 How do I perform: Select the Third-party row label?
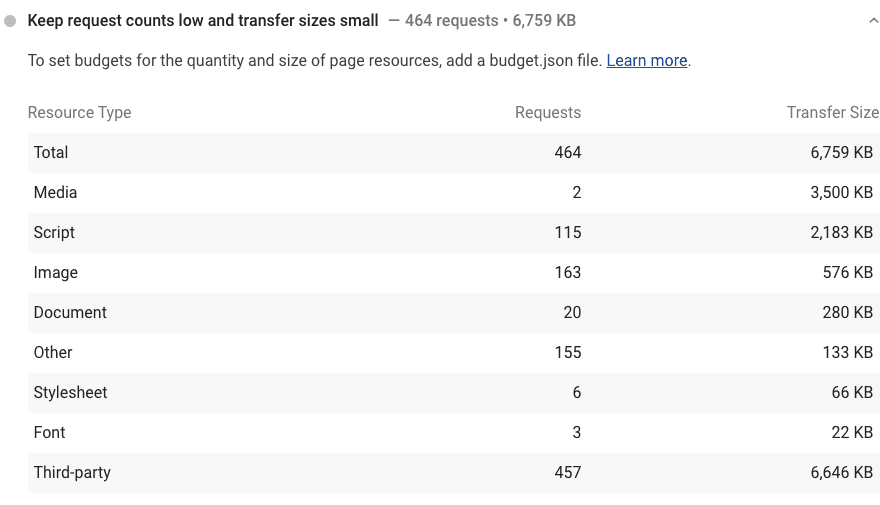pyautogui.click(x=72, y=472)
